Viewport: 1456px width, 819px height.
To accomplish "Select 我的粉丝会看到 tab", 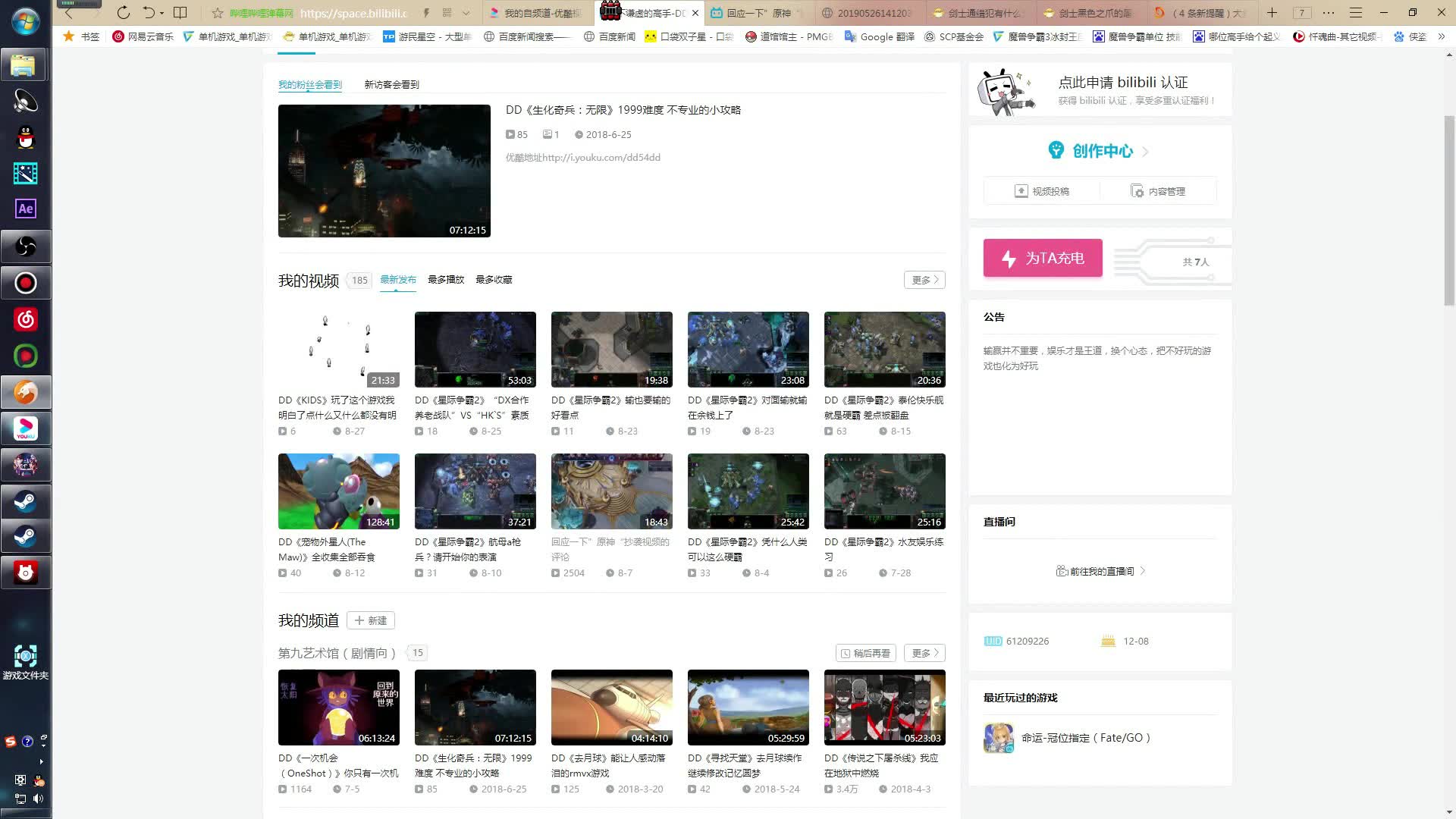I will [310, 84].
